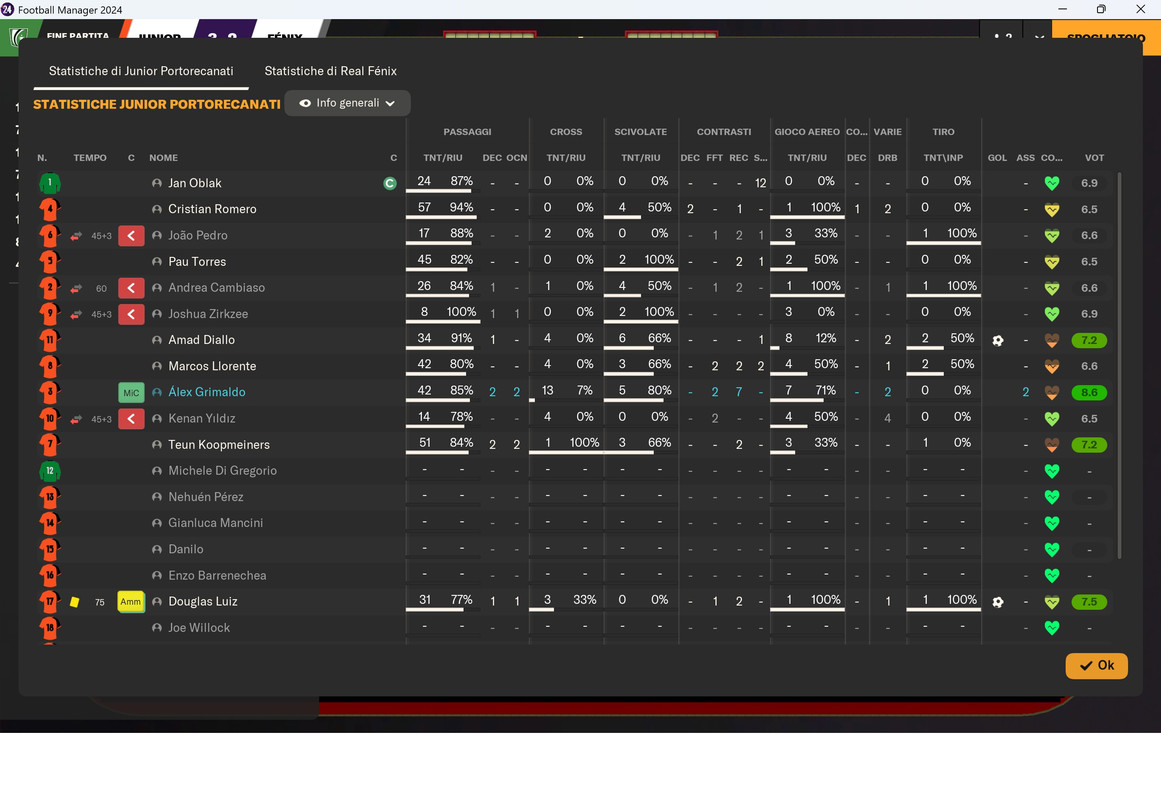Viewport: 1161px width, 800px height.
Task: Click Jan Oblak's green condition heart
Action: [x=1051, y=183]
